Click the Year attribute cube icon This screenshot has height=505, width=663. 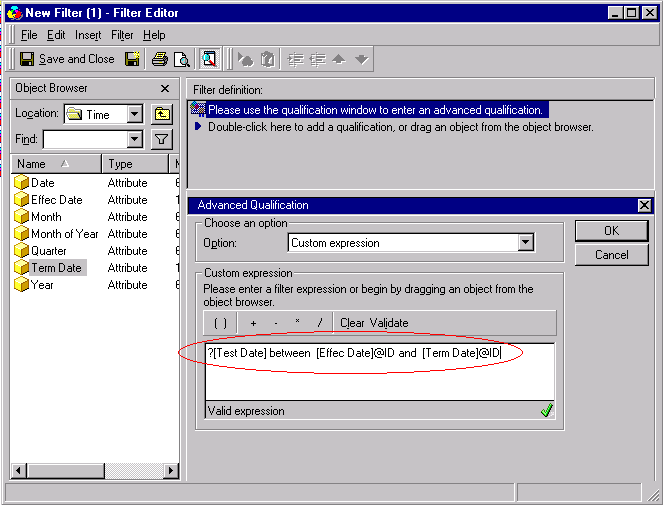click(x=21, y=285)
